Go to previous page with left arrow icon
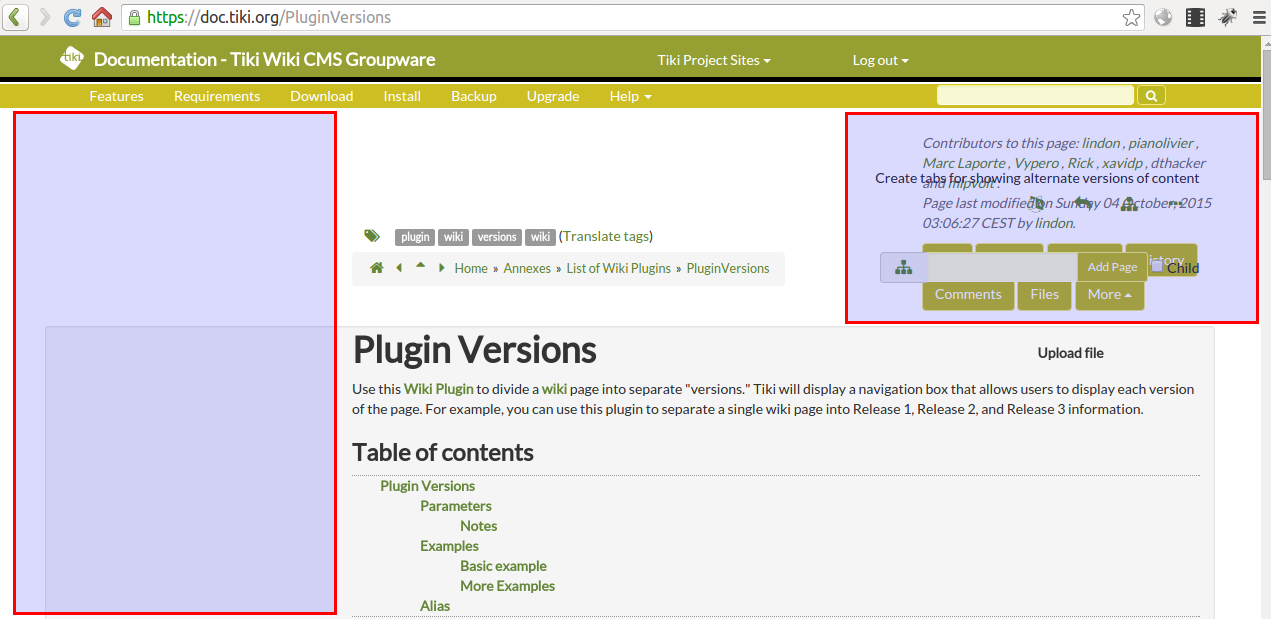This screenshot has width=1271, height=619. [x=399, y=268]
